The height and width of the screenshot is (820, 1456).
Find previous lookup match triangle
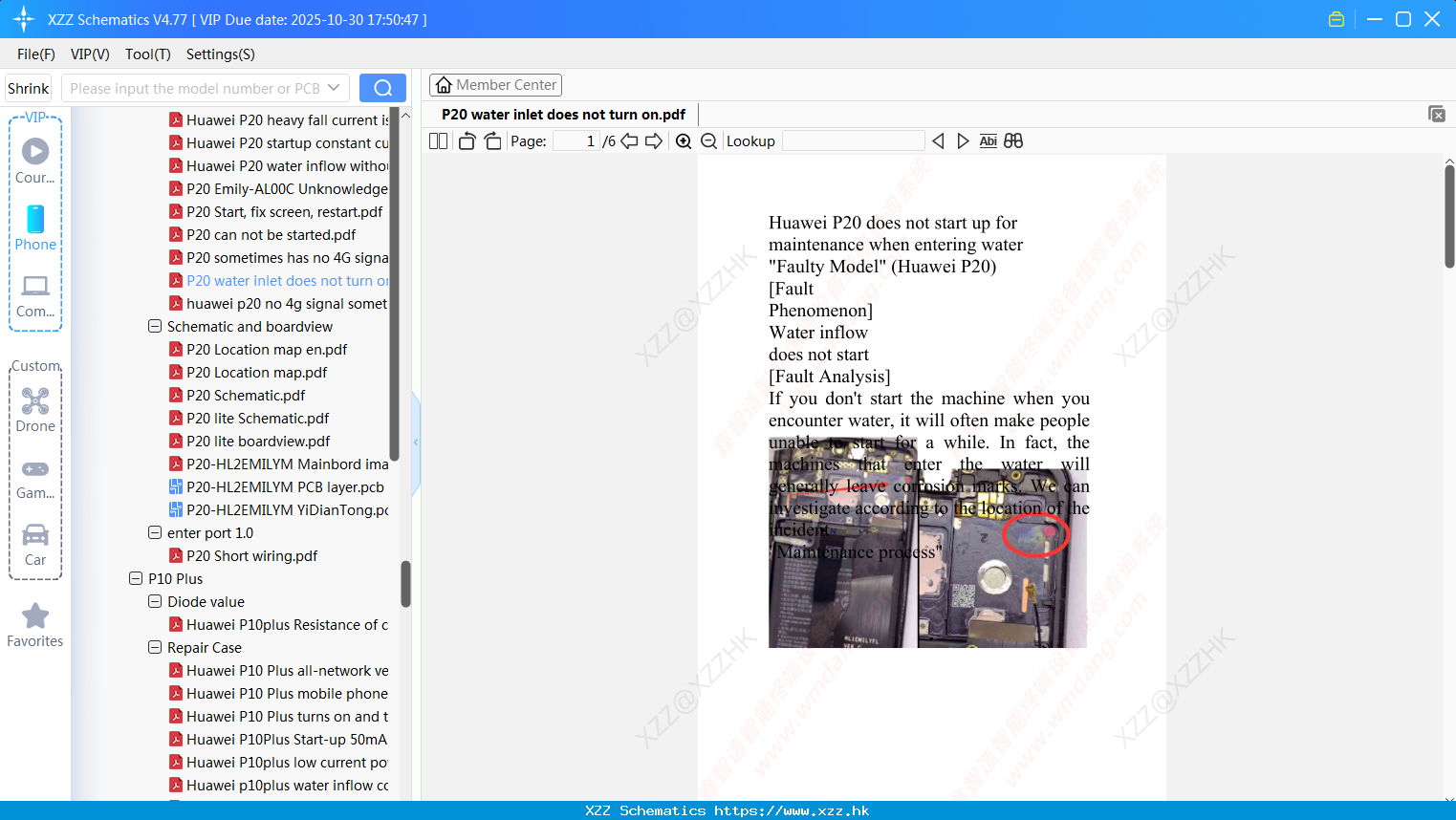[938, 140]
